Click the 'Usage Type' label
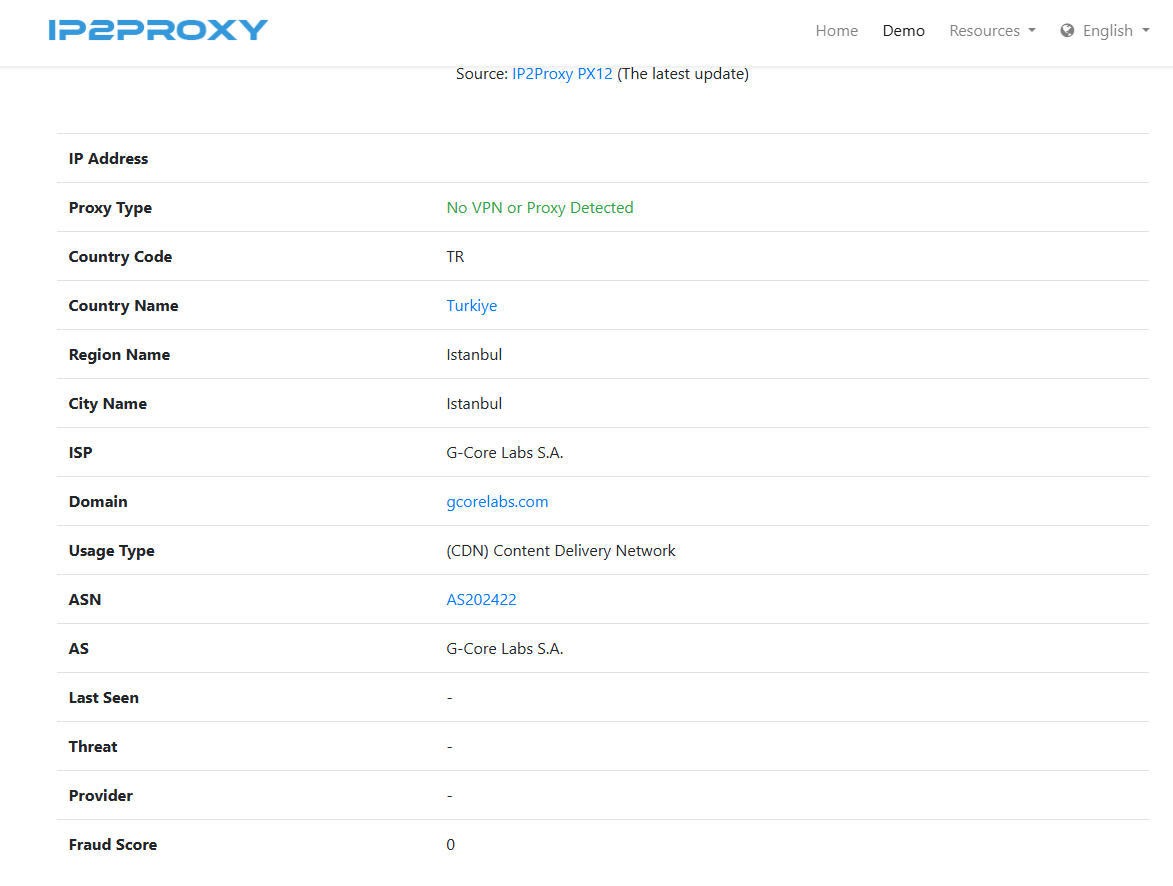1173x886 pixels. point(111,551)
